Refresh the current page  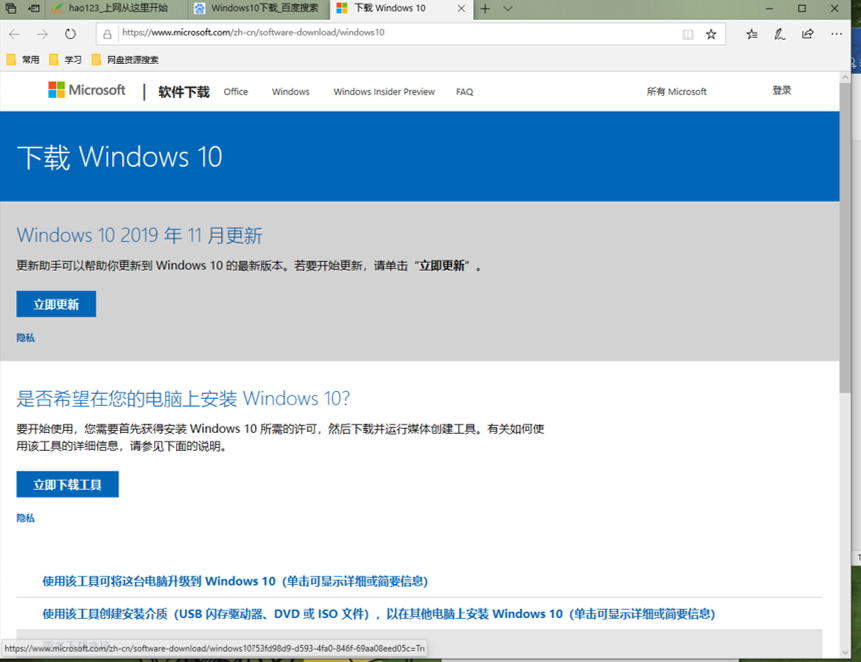coord(70,34)
